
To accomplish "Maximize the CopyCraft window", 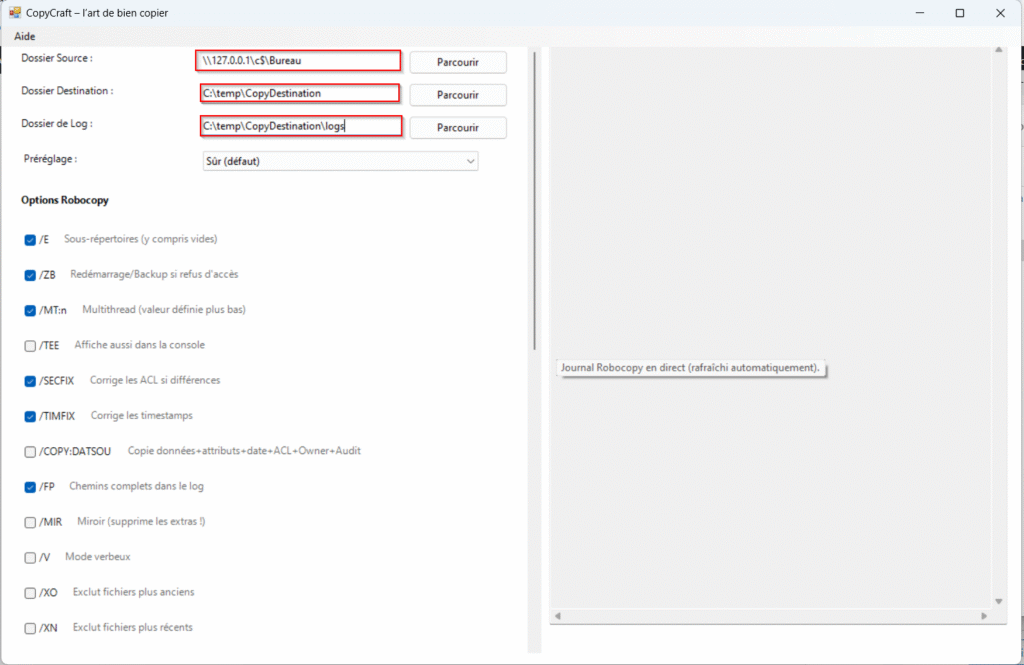I will coord(959,12).
